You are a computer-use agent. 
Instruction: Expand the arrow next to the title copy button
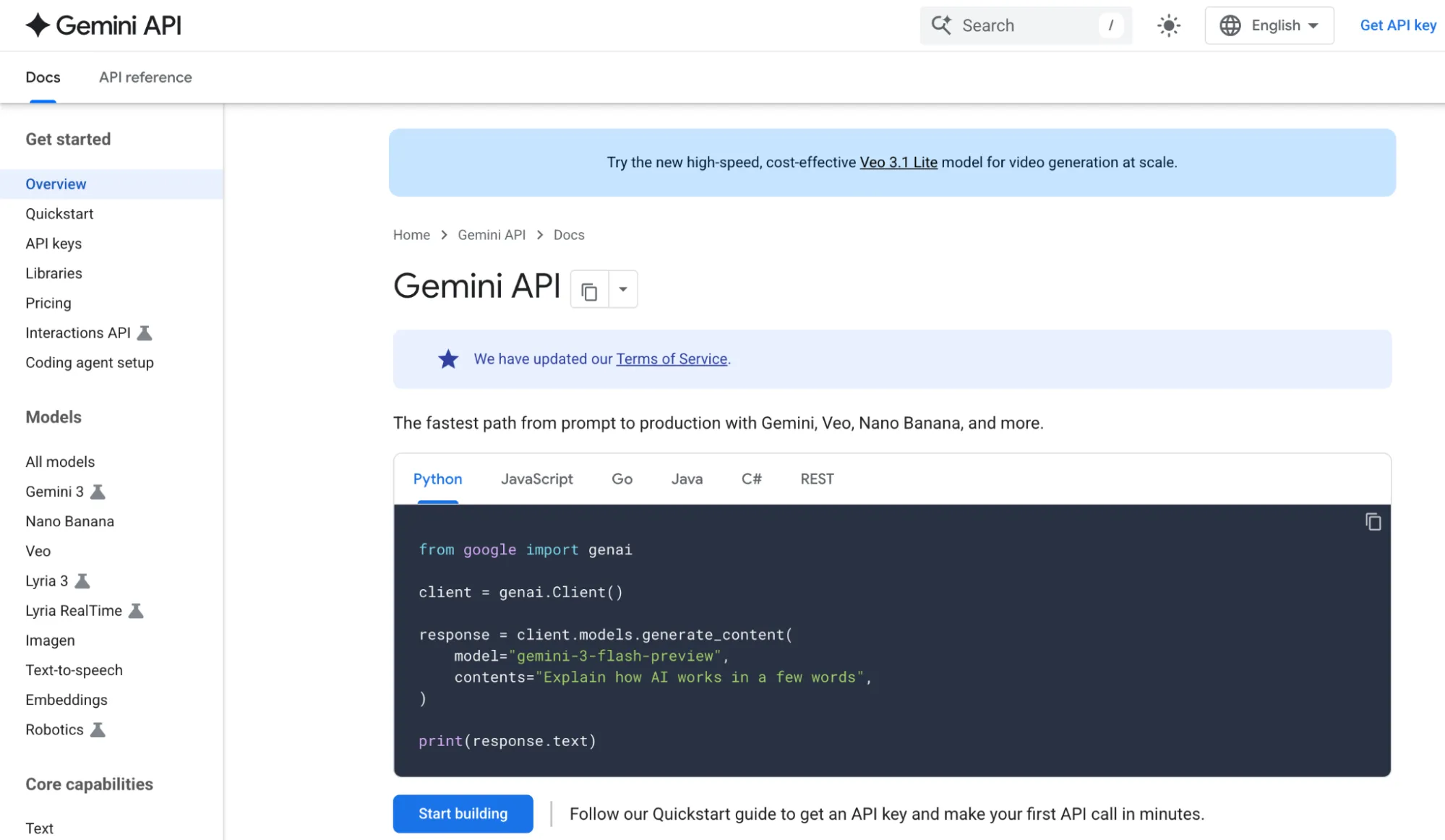[622, 288]
